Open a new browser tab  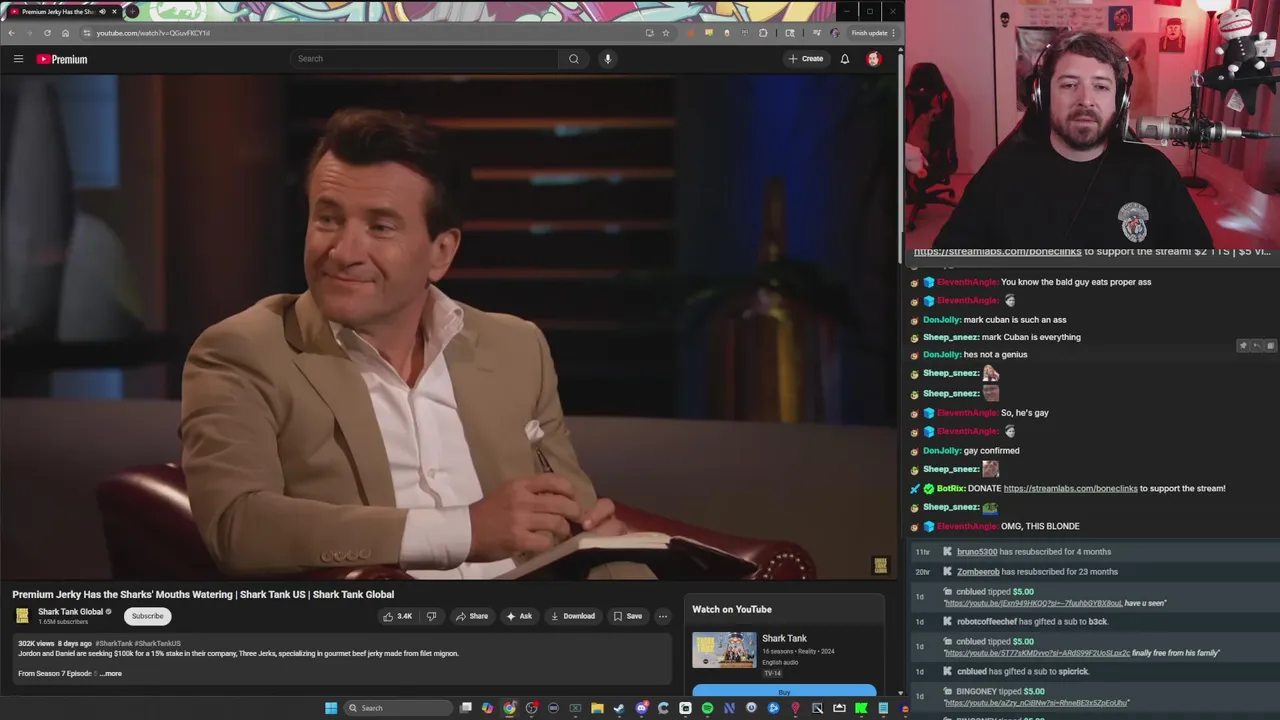click(x=132, y=12)
